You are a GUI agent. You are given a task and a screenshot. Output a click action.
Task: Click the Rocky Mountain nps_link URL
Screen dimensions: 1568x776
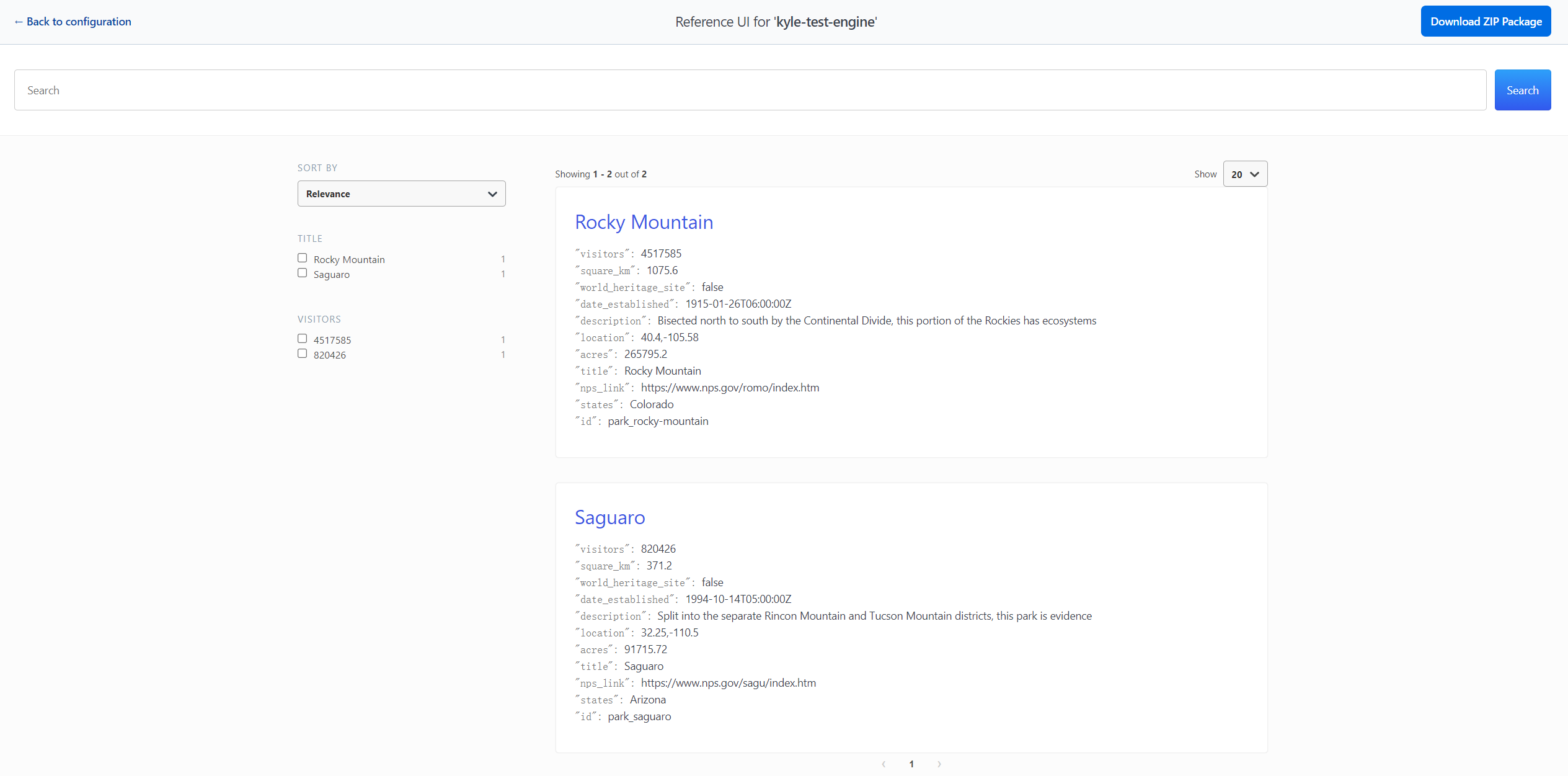click(x=730, y=388)
